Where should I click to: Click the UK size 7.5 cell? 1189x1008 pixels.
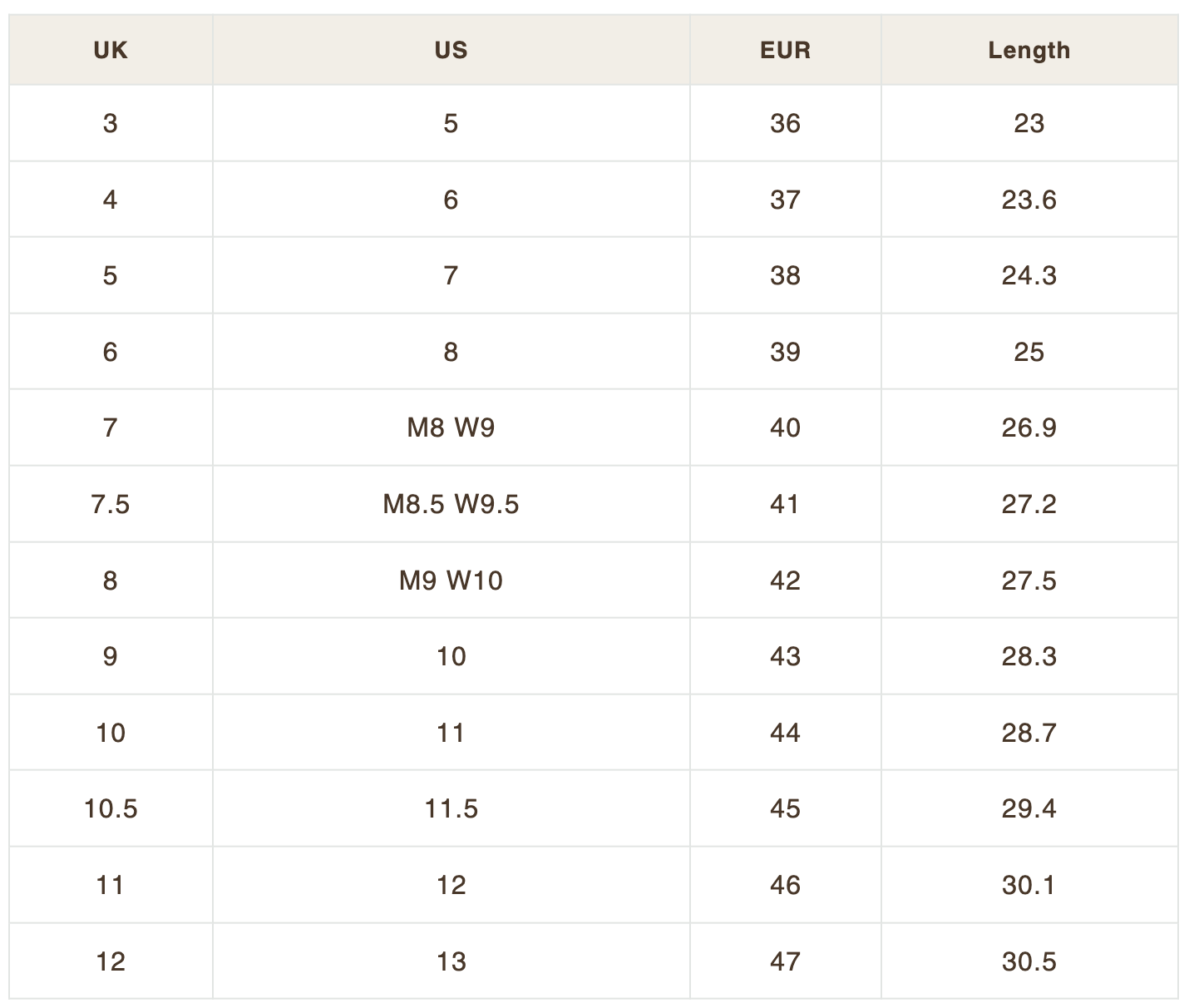click(111, 504)
